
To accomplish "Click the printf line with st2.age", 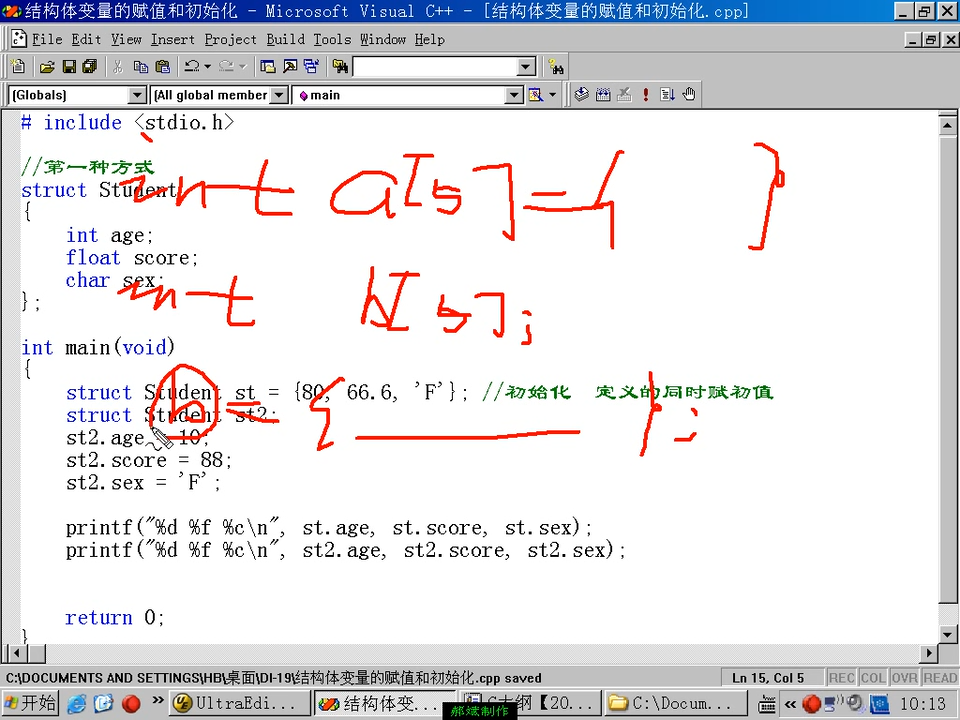I will pos(345,550).
